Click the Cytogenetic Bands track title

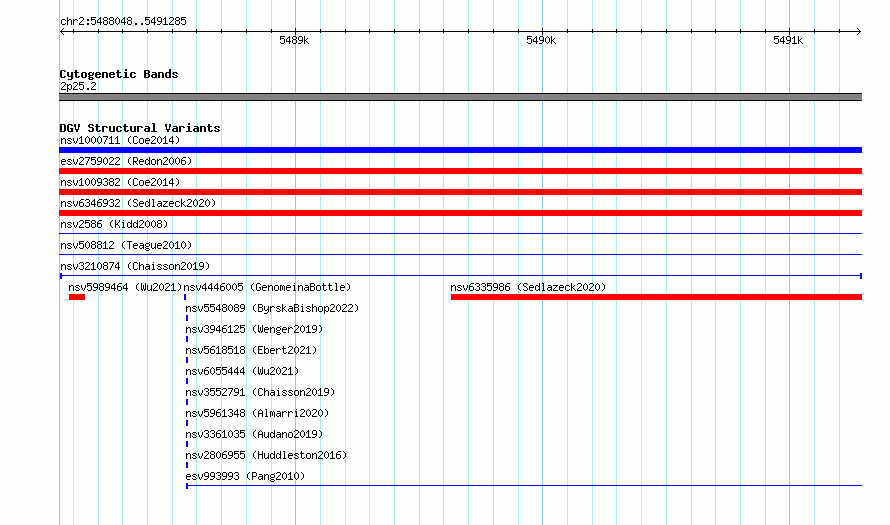119,74
